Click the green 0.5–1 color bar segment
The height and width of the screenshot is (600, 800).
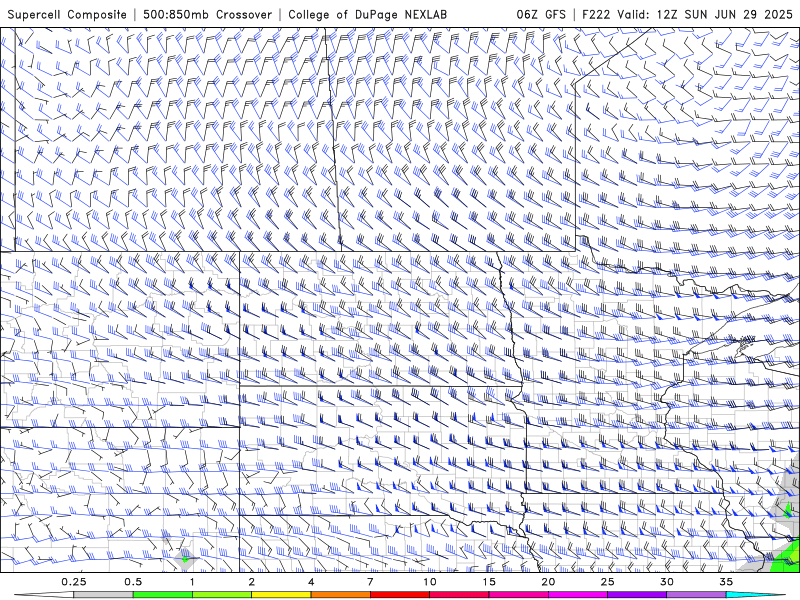coord(163,595)
